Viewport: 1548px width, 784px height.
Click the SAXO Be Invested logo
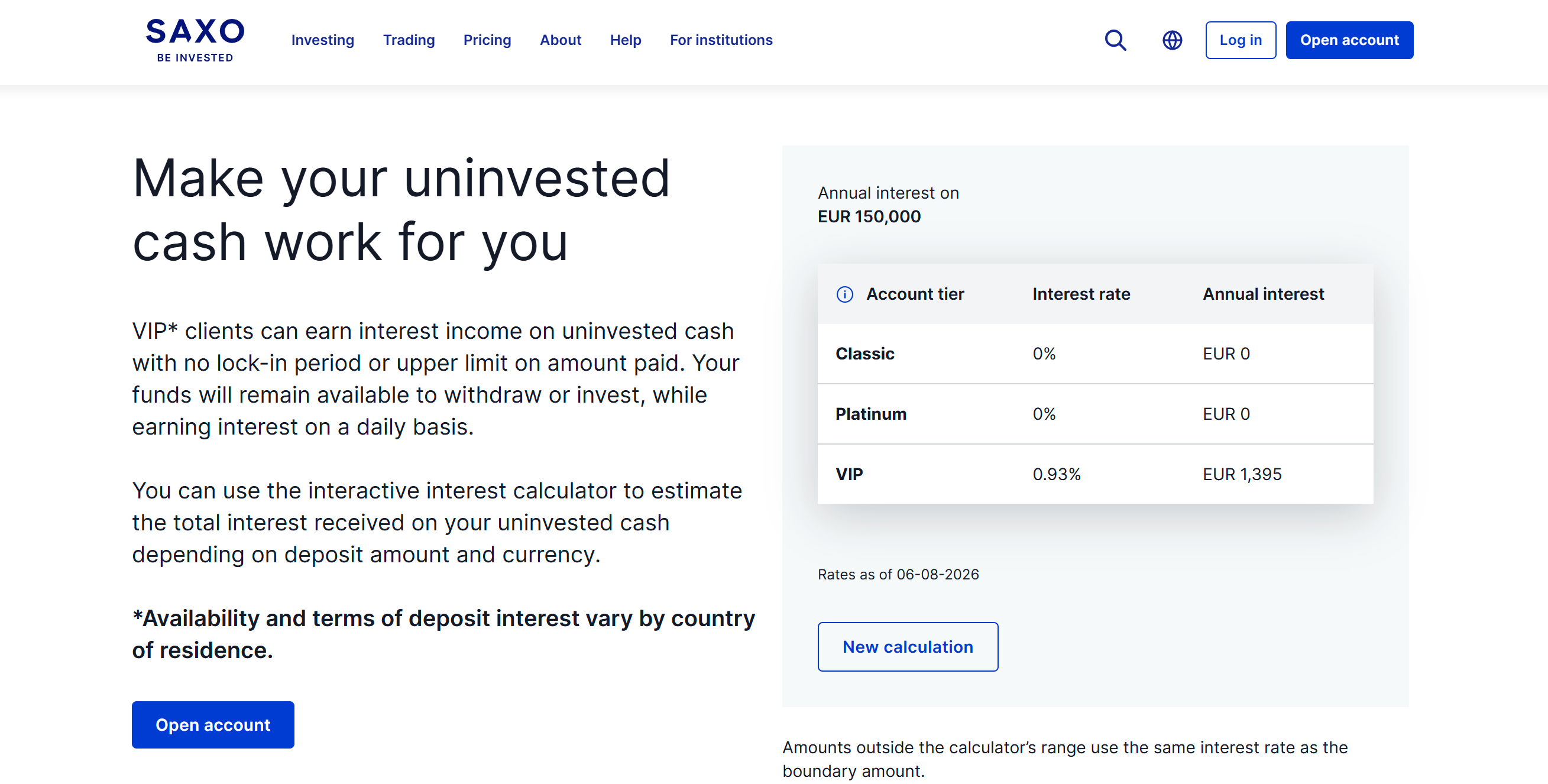tap(195, 40)
